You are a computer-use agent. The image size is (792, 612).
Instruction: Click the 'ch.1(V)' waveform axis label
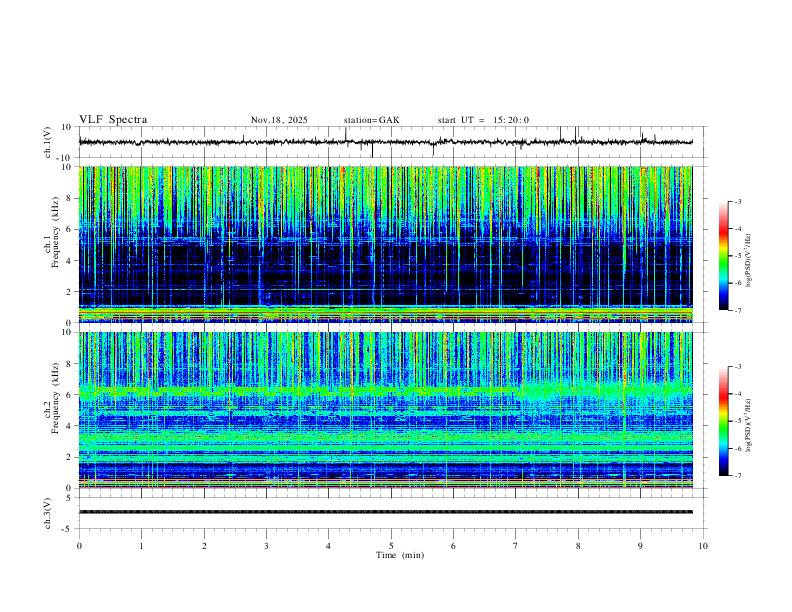pos(48,142)
